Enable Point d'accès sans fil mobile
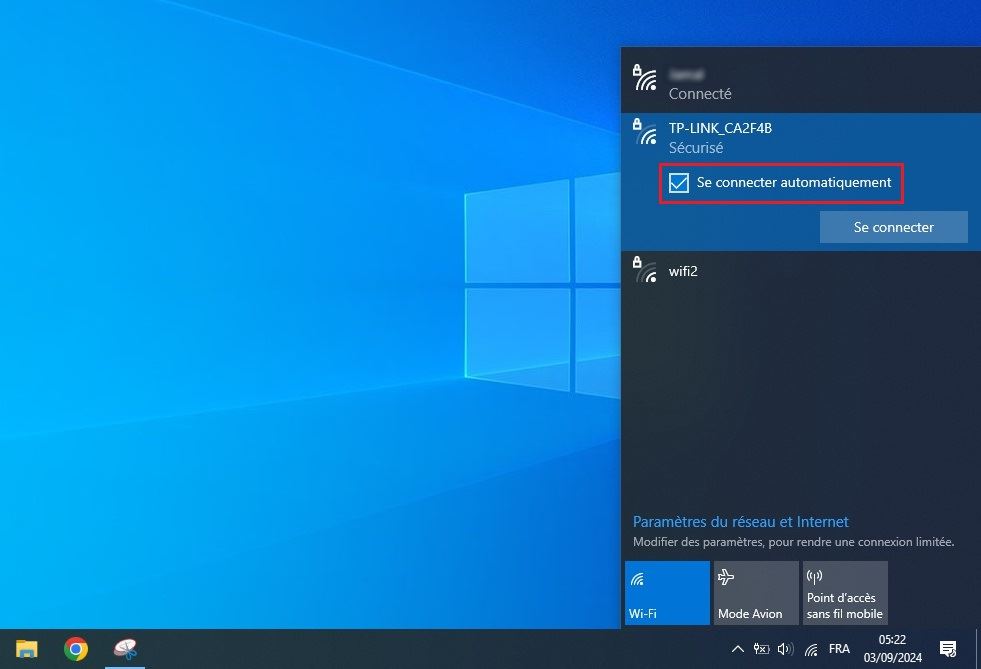The height and width of the screenshot is (669, 981). tap(845, 592)
